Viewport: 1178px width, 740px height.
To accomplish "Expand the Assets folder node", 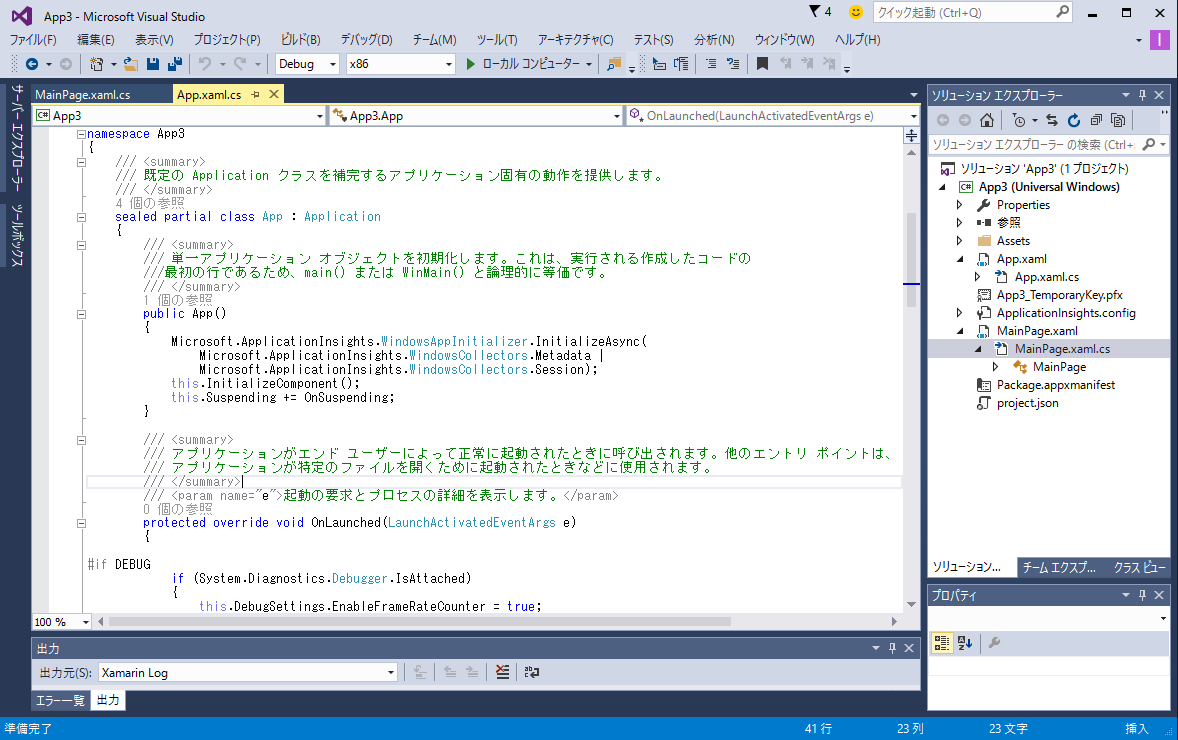I will coord(960,241).
